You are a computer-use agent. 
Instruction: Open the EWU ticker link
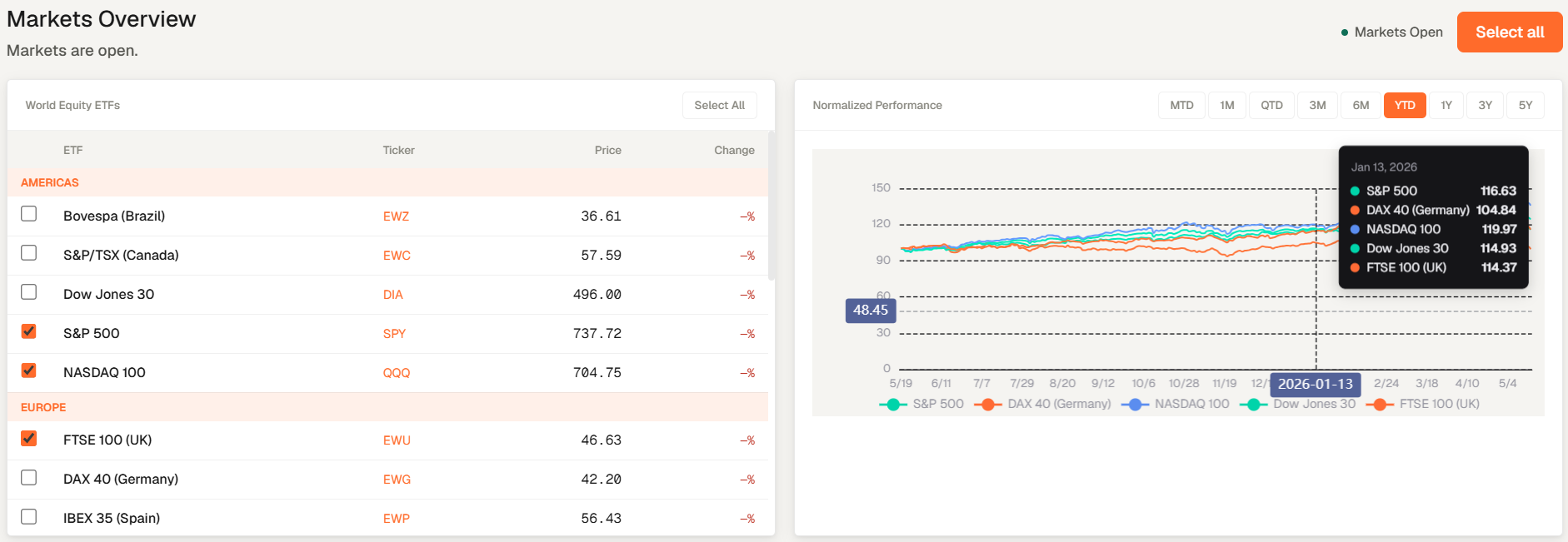(x=397, y=440)
